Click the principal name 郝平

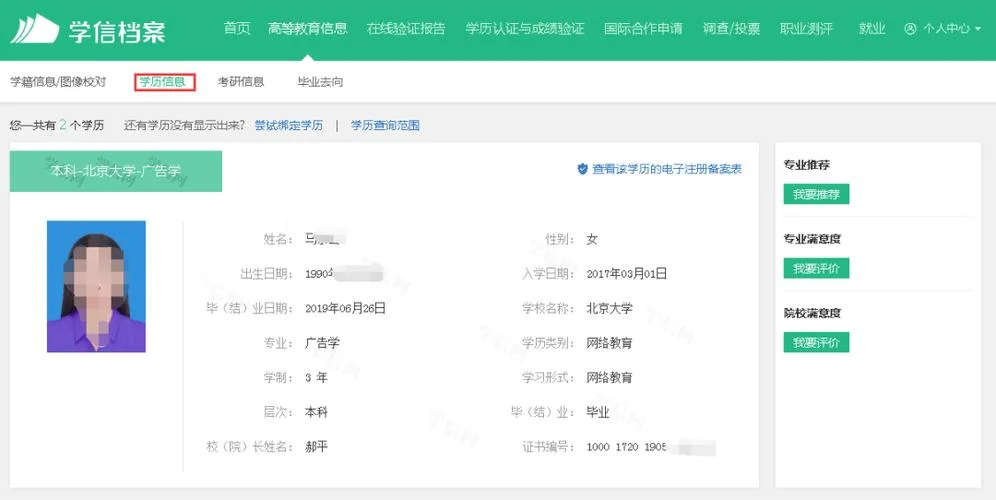(x=316, y=447)
